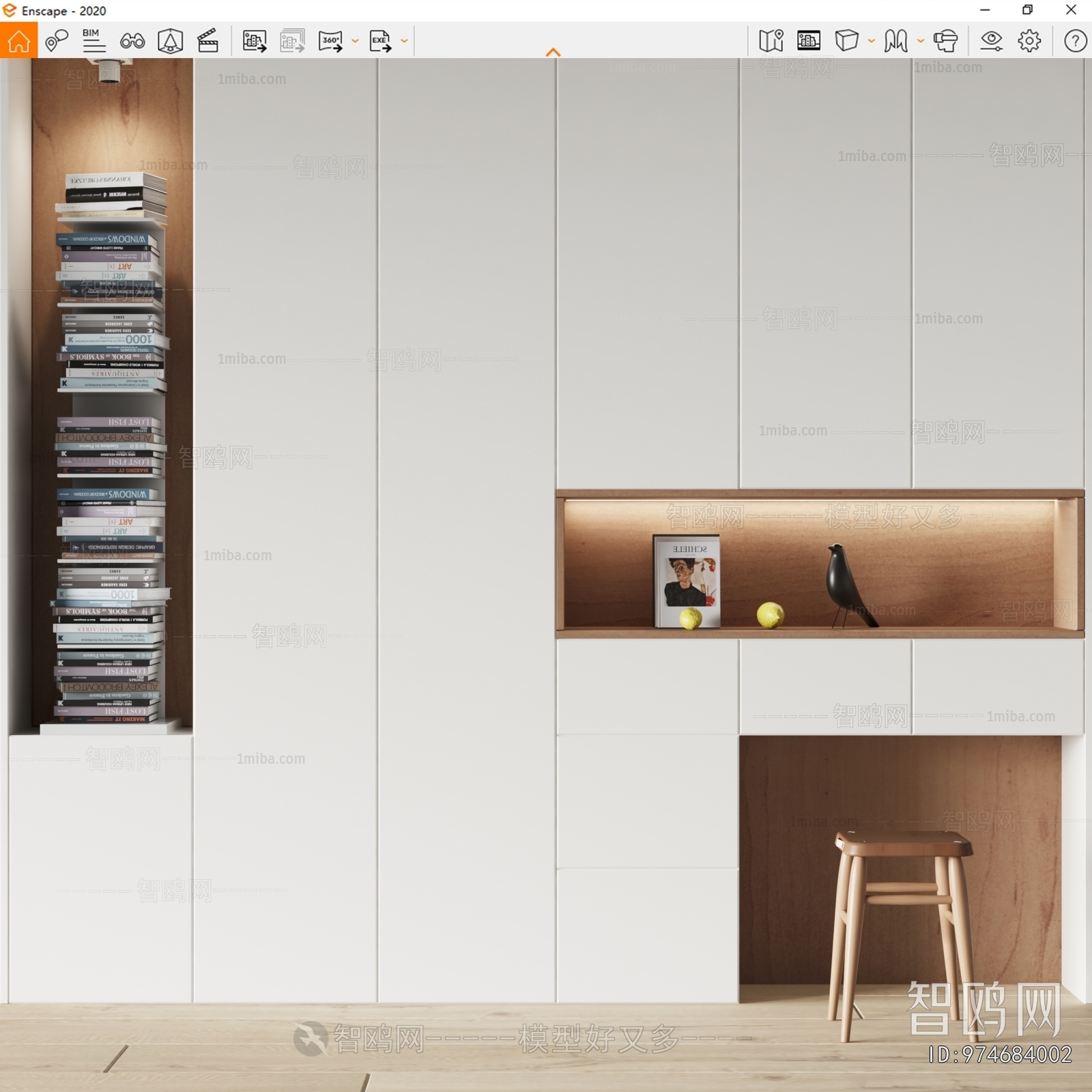Export a standalone EXE file
Image resolution: width=1092 pixels, height=1092 pixels.
click(x=380, y=41)
